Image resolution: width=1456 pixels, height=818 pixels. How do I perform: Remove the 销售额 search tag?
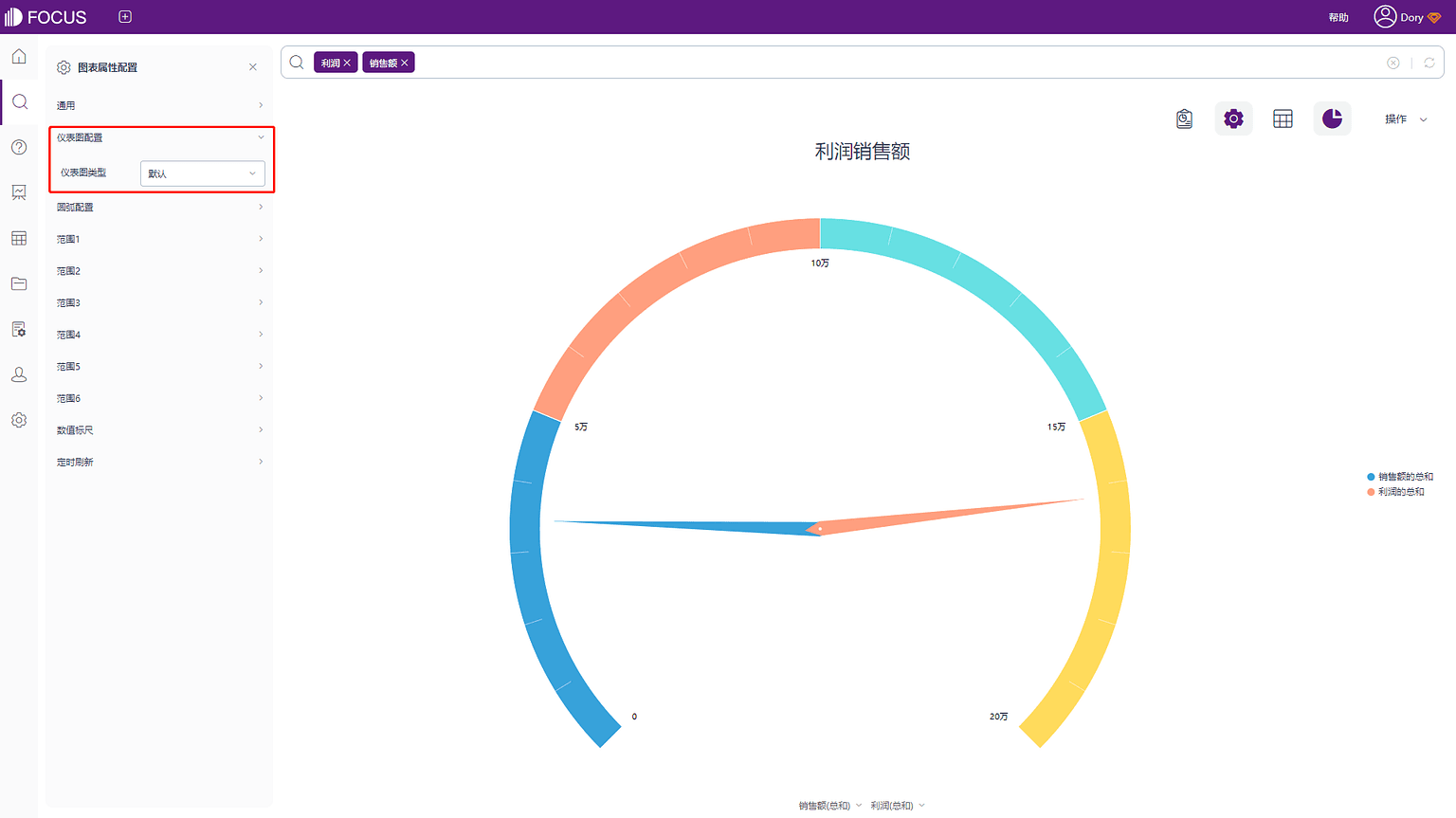click(x=405, y=63)
